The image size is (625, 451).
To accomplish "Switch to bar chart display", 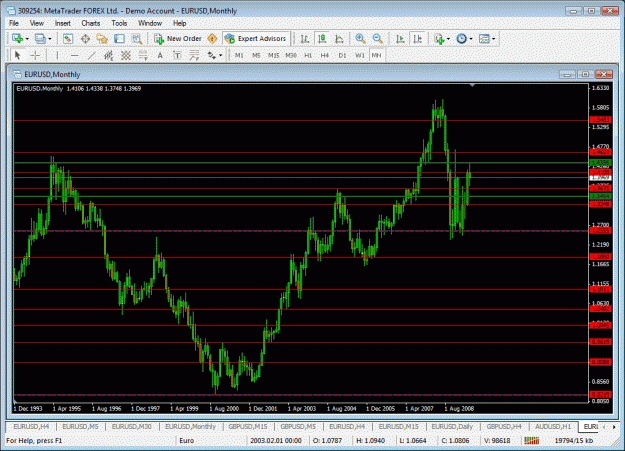I will (305, 39).
